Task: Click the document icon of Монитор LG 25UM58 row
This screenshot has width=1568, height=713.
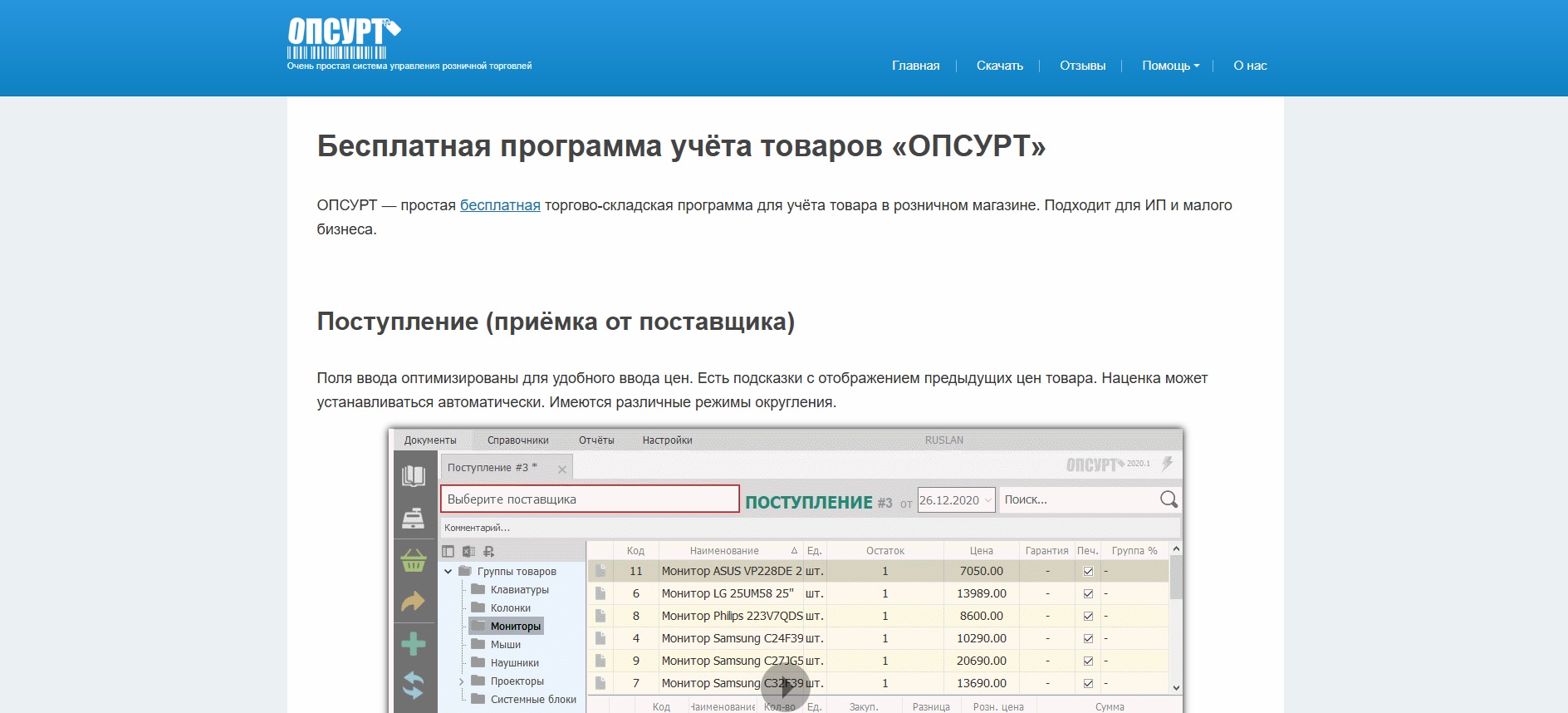Action: [600, 593]
